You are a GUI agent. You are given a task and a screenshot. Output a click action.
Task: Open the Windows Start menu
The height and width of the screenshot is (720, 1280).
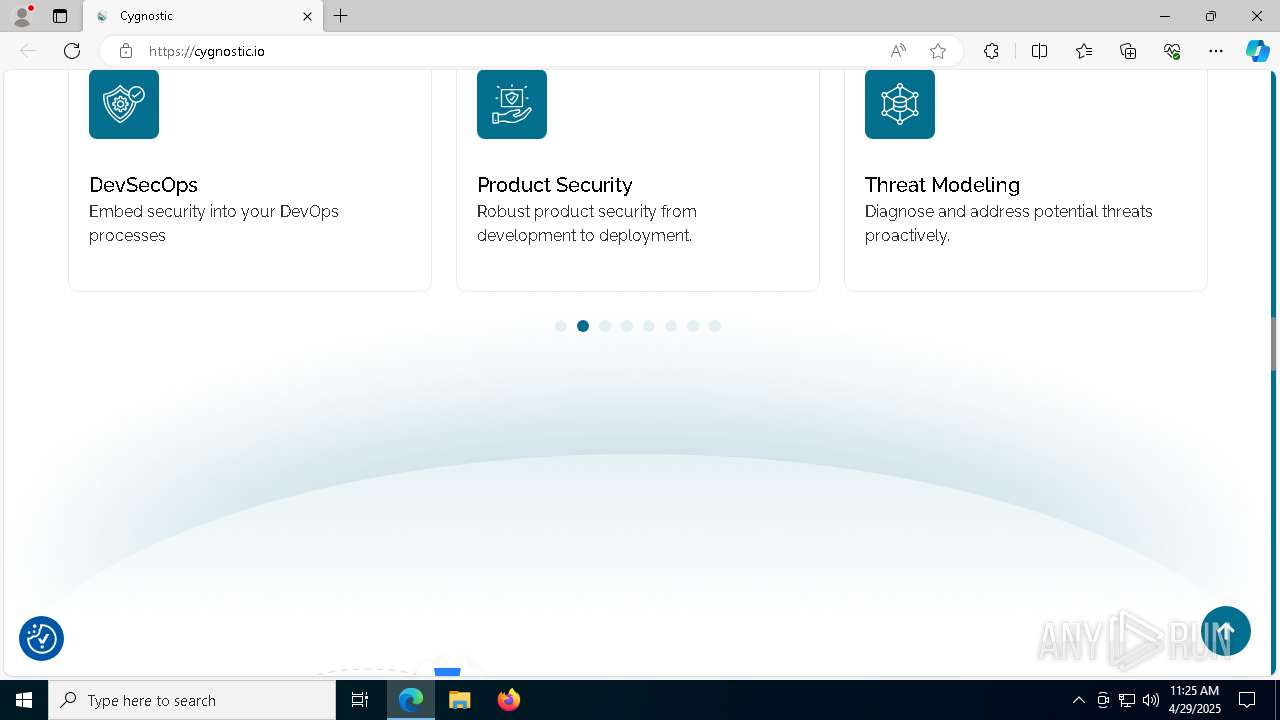point(24,700)
